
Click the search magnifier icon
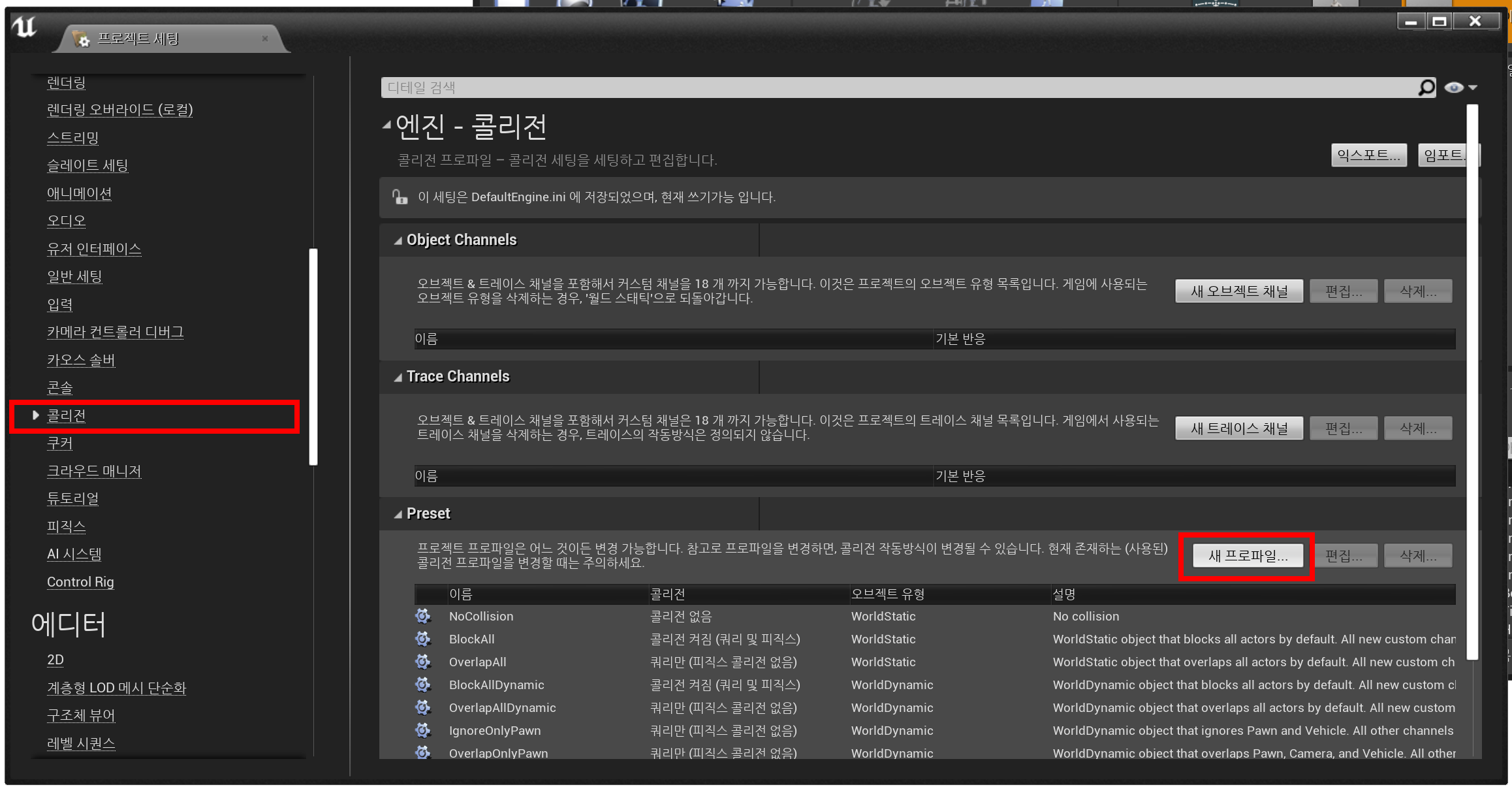(1426, 88)
